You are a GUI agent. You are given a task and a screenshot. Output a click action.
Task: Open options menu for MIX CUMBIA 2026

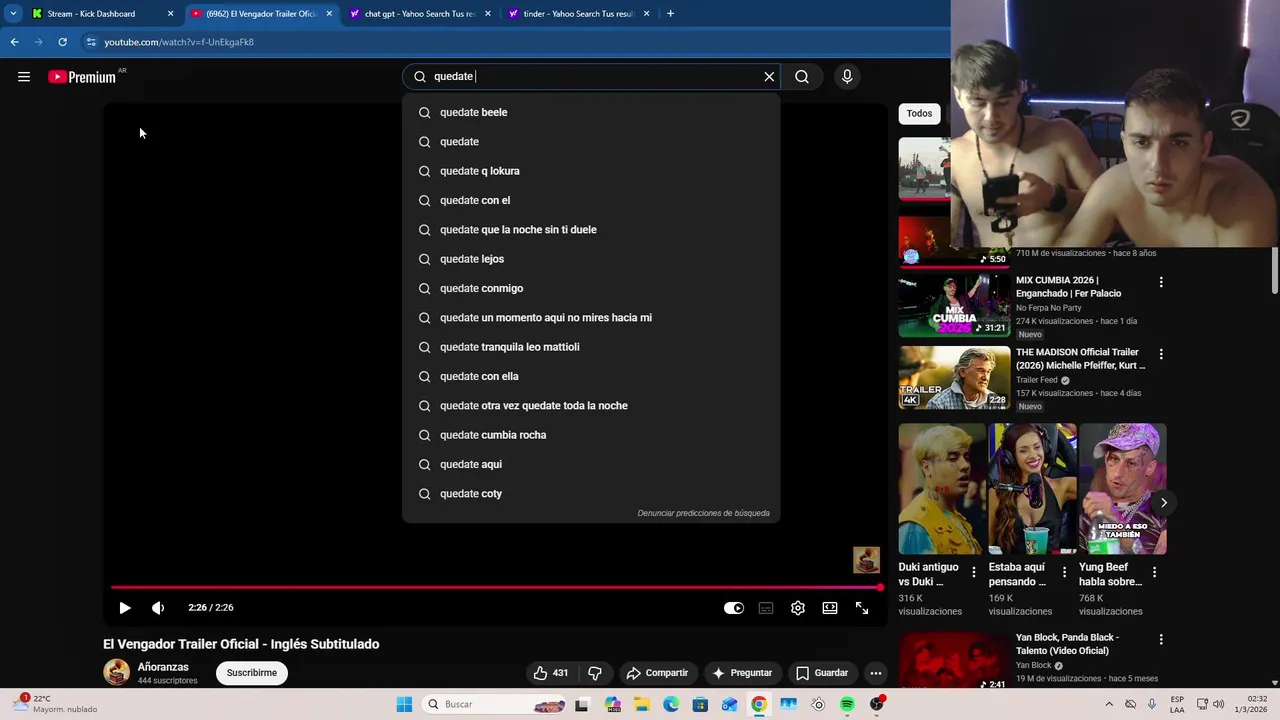(1161, 282)
